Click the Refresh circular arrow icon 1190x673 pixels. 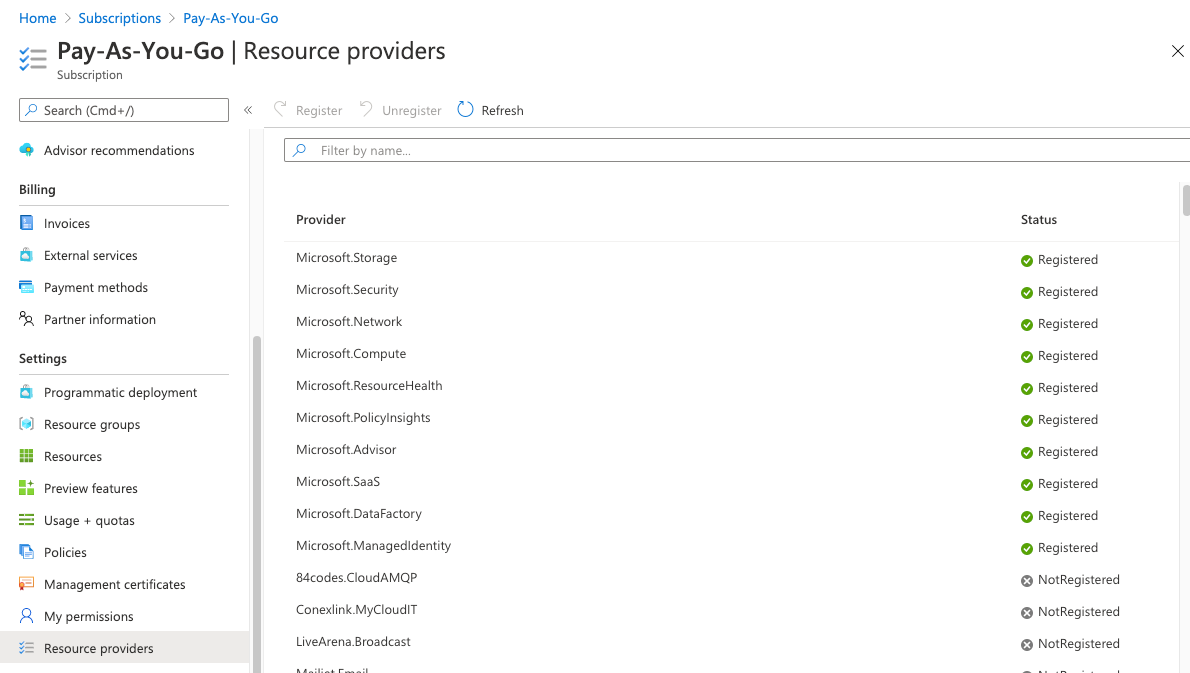point(465,110)
